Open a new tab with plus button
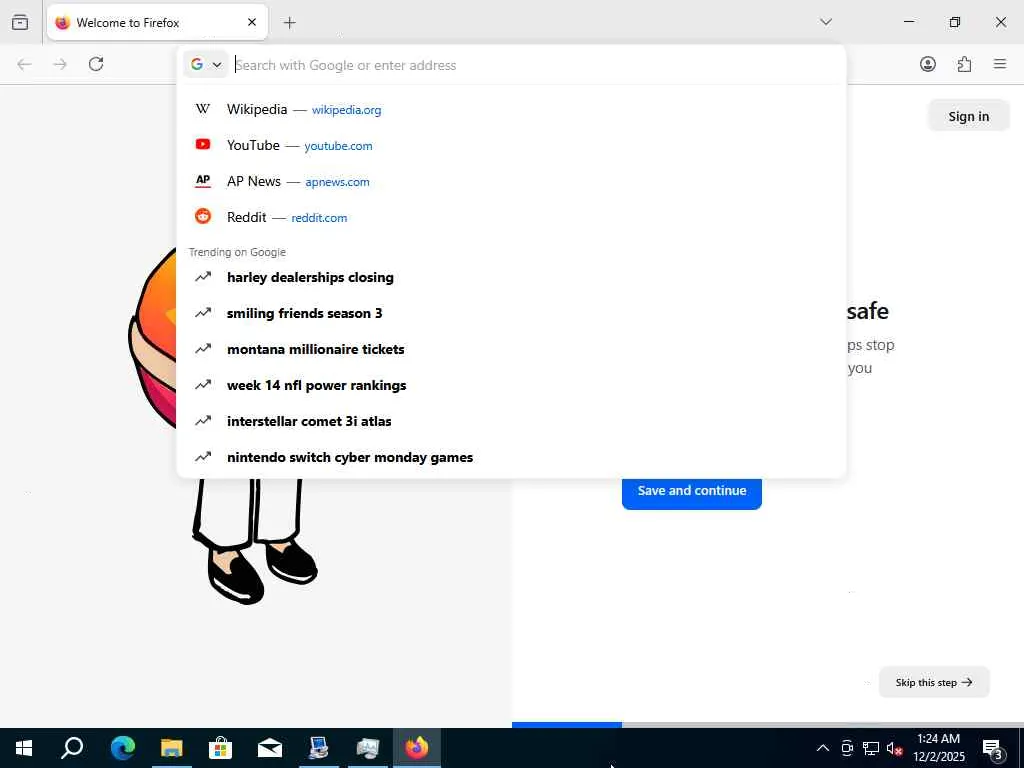The height and width of the screenshot is (768, 1024). [289, 23]
